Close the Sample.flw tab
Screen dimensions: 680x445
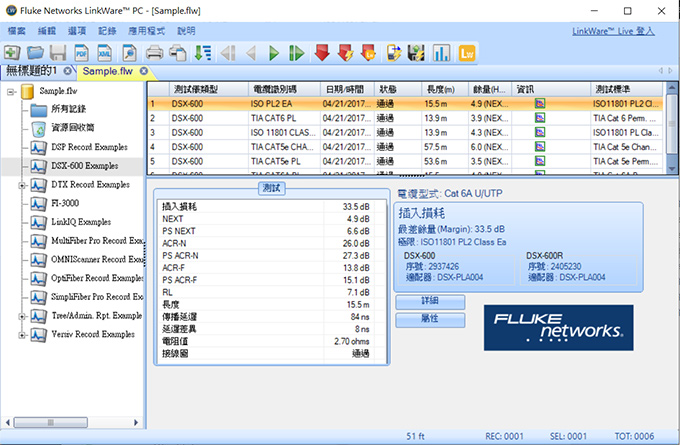(x=144, y=71)
